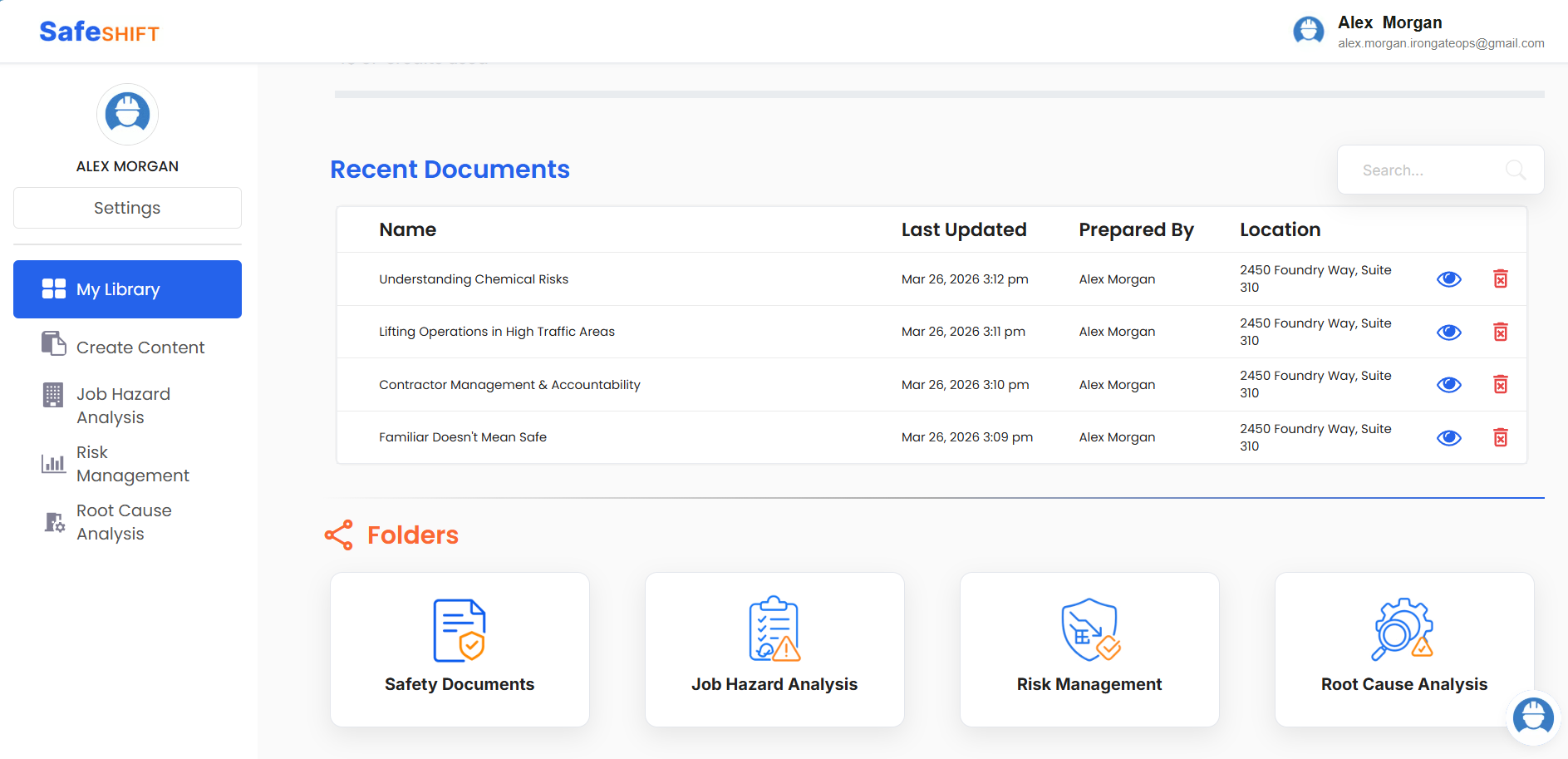Click the credits usage progress bar
Viewport: 1568px width, 759px height.
coord(939,95)
